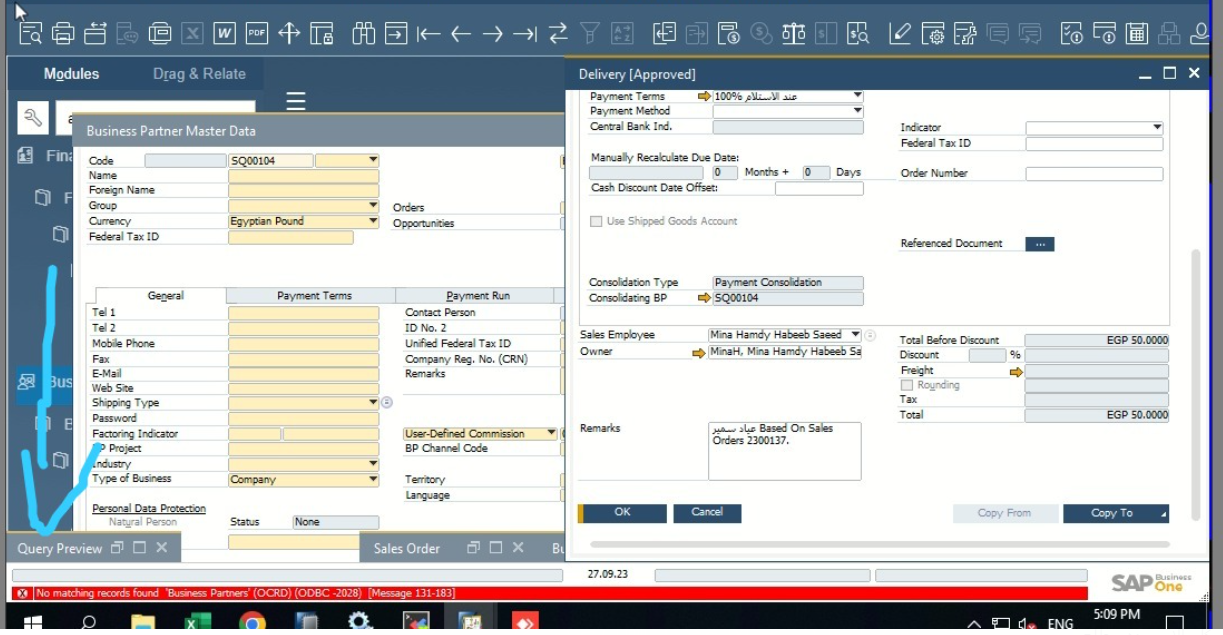
Task: Click the Print toolbar icon
Action: click(62, 34)
